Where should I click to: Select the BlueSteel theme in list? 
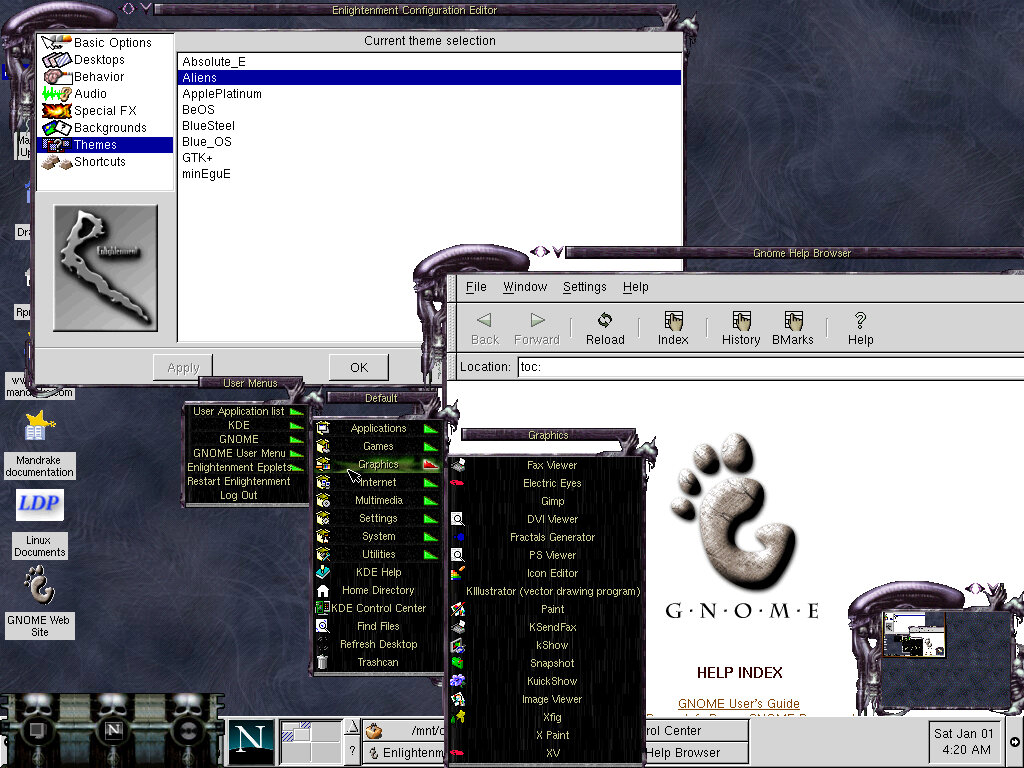coord(208,126)
